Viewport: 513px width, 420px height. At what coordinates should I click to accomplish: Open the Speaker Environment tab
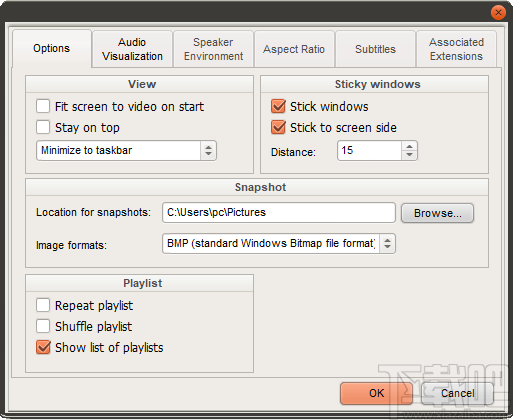pyautogui.click(x=213, y=49)
